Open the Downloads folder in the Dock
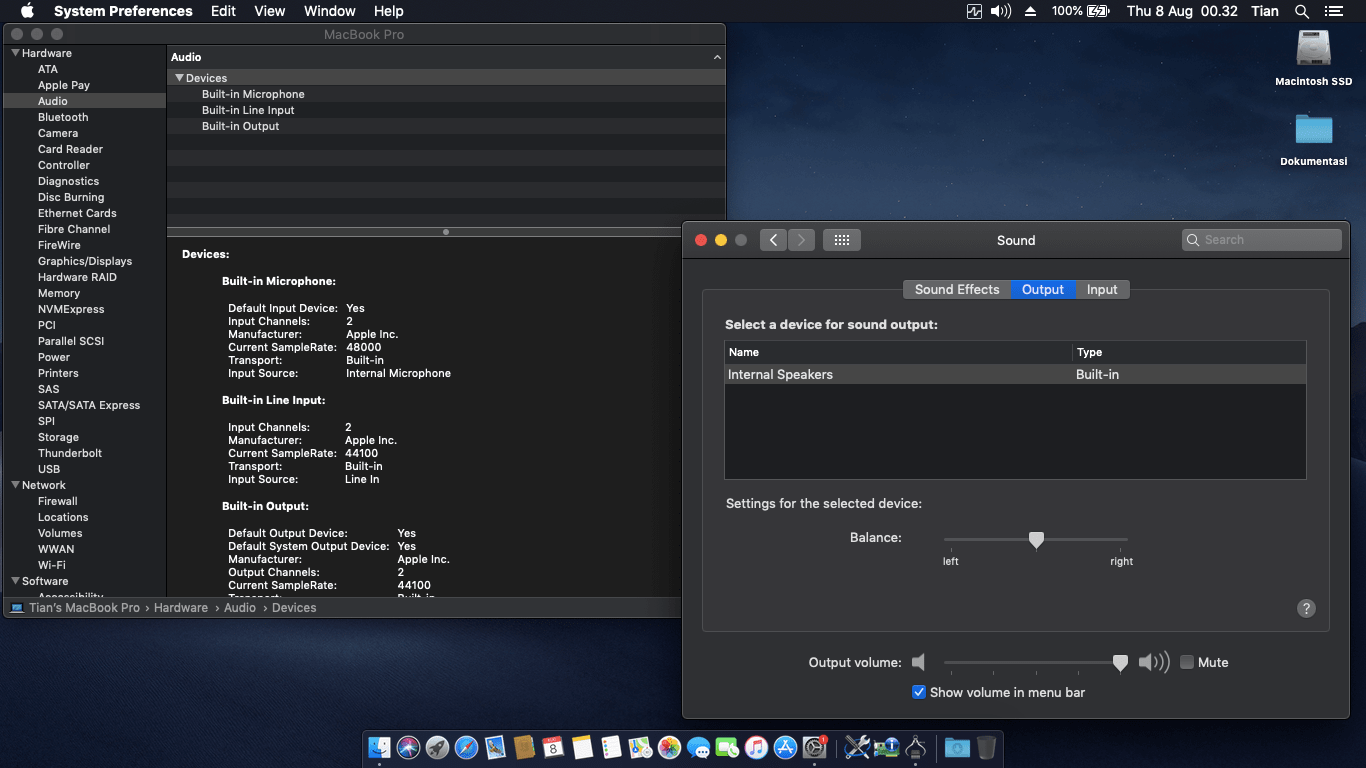This screenshot has height=768, width=1366. pyautogui.click(x=957, y=747)
